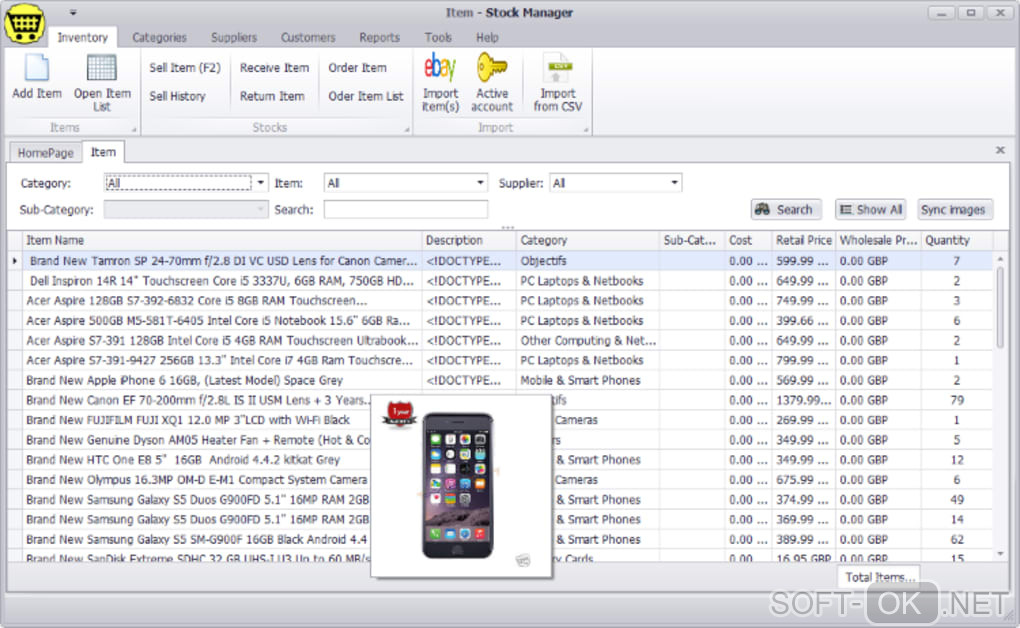Sort by the Retail Price column header

coord(803,240)
